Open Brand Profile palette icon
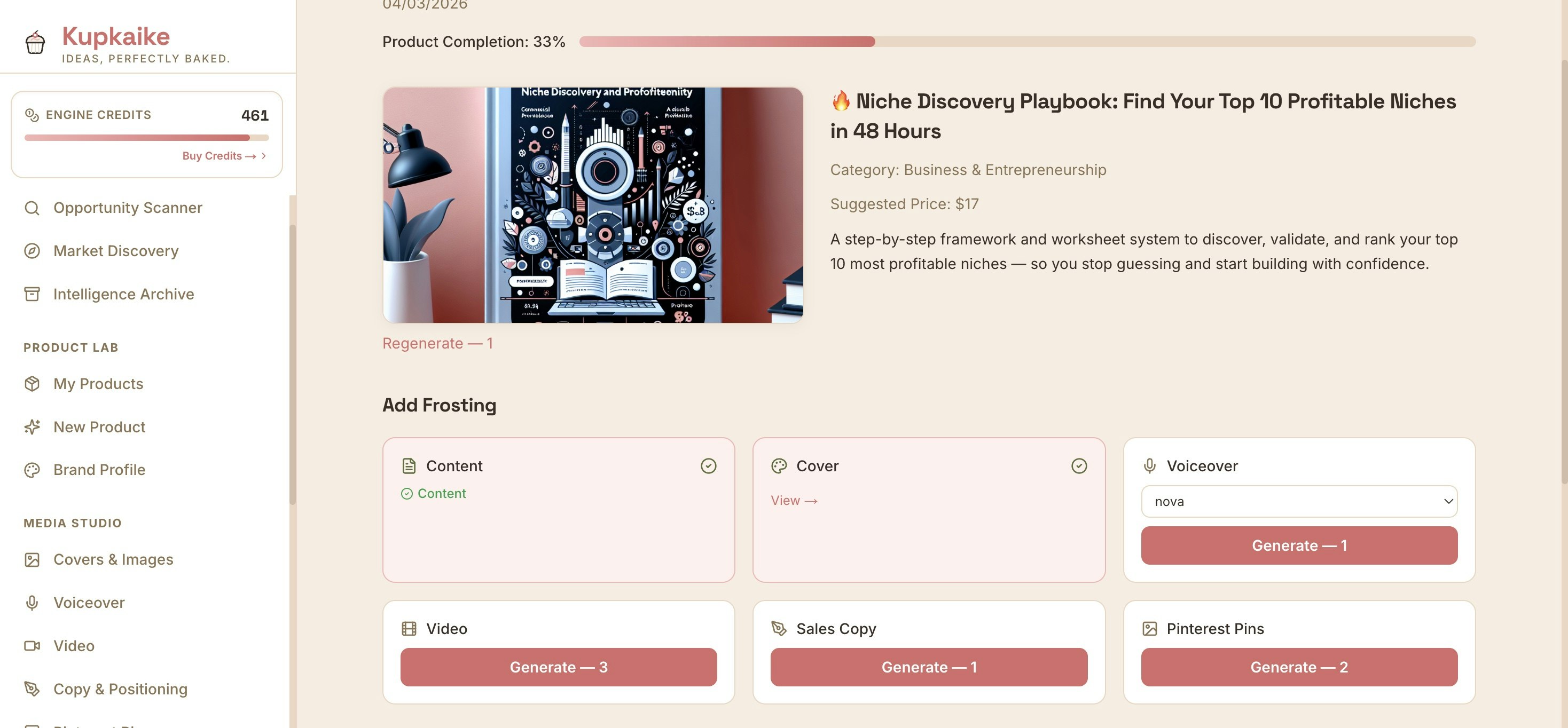This screenshot has width=1568, height=728. (x=32, y=469)
